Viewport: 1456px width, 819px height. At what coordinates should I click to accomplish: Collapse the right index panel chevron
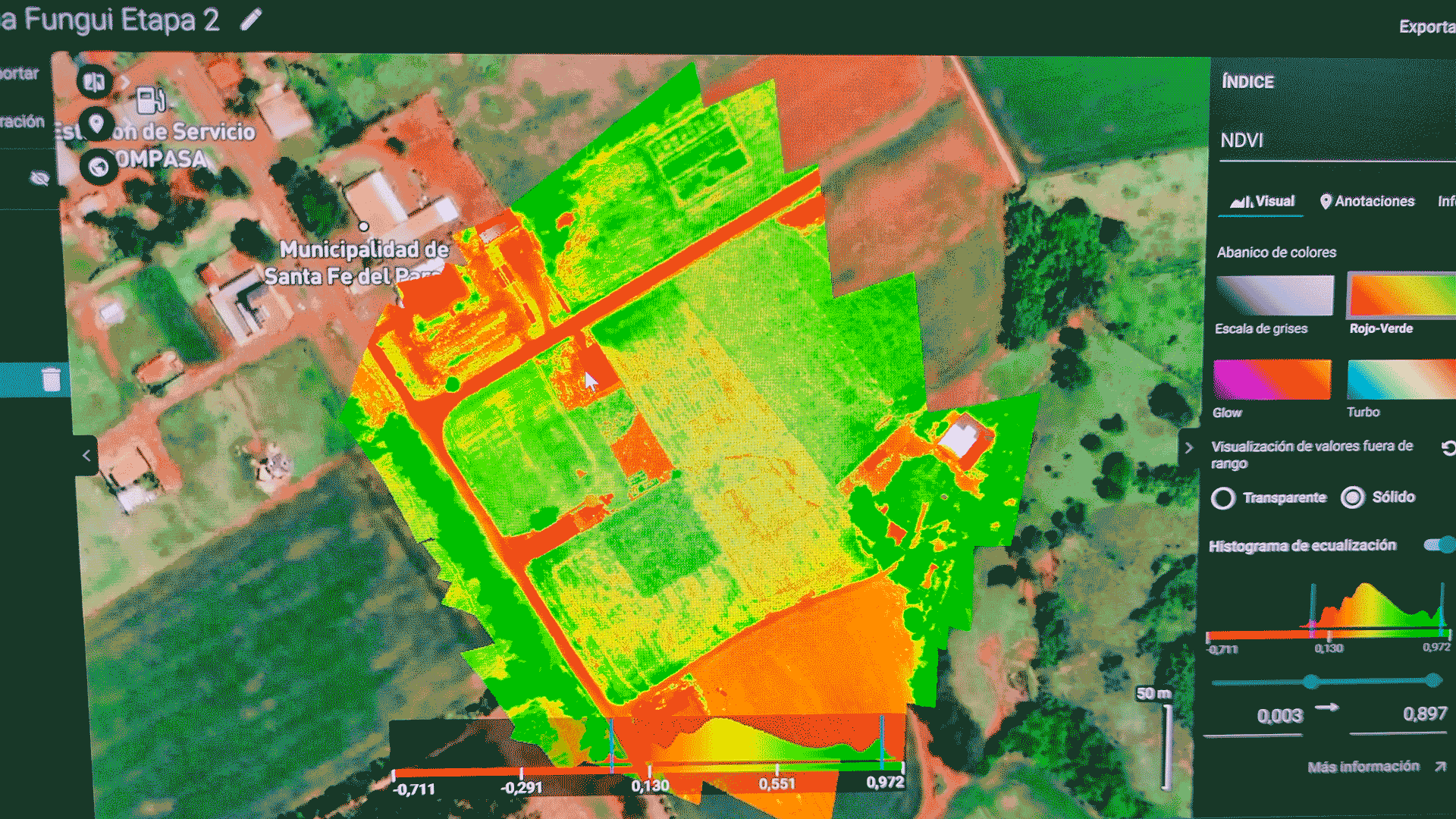click(x=1188, y=448)
